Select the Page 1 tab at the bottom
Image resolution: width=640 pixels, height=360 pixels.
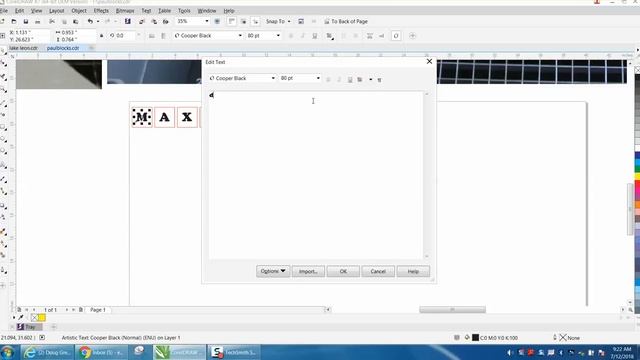tap(98, 310)
